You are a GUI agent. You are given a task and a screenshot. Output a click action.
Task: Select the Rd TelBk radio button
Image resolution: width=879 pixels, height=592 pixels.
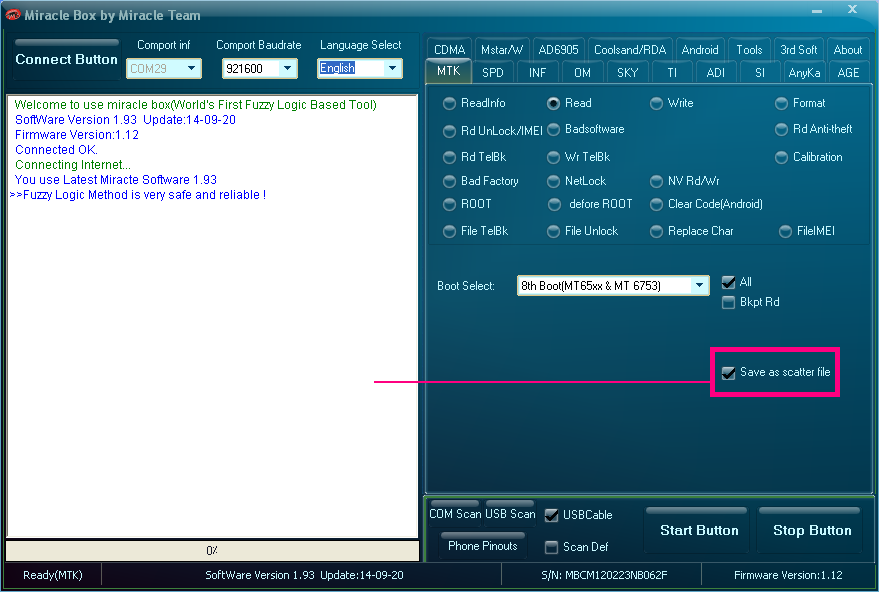pos(449,158)
